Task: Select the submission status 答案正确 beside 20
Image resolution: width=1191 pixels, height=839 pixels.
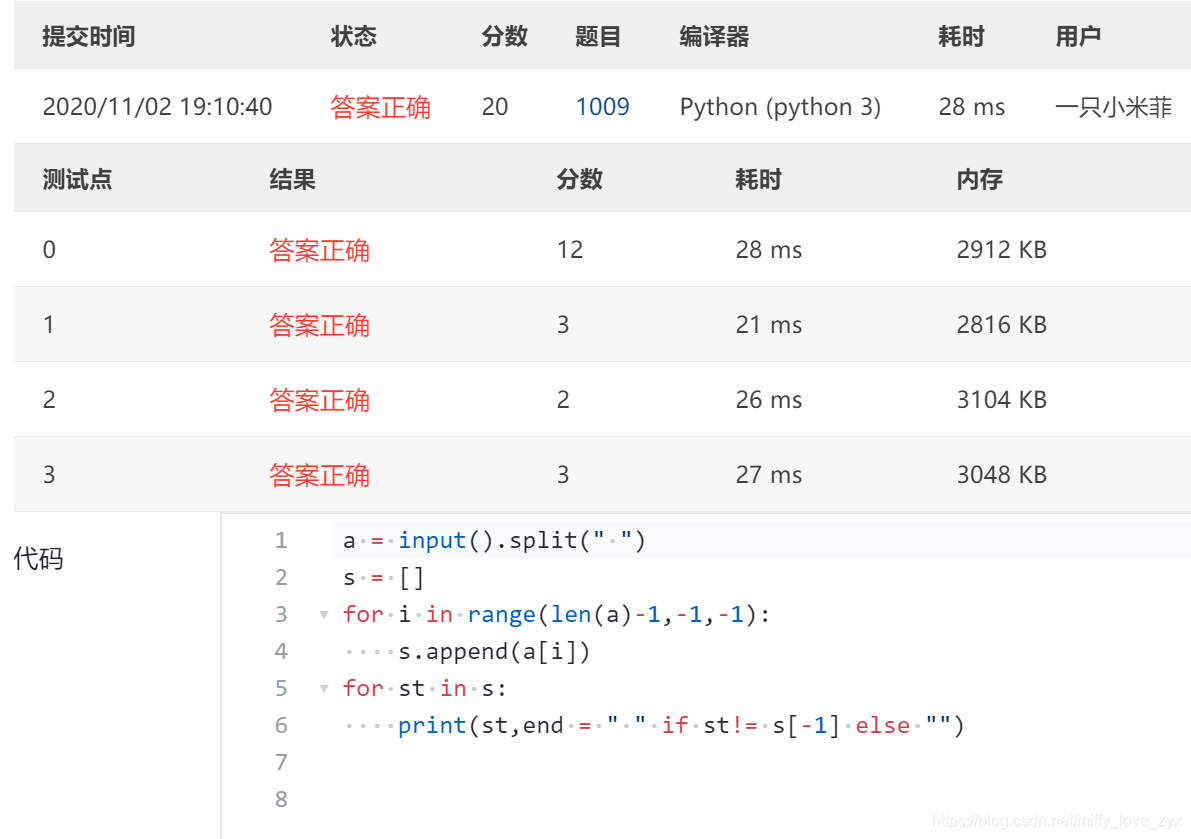Action: point(381,107)
